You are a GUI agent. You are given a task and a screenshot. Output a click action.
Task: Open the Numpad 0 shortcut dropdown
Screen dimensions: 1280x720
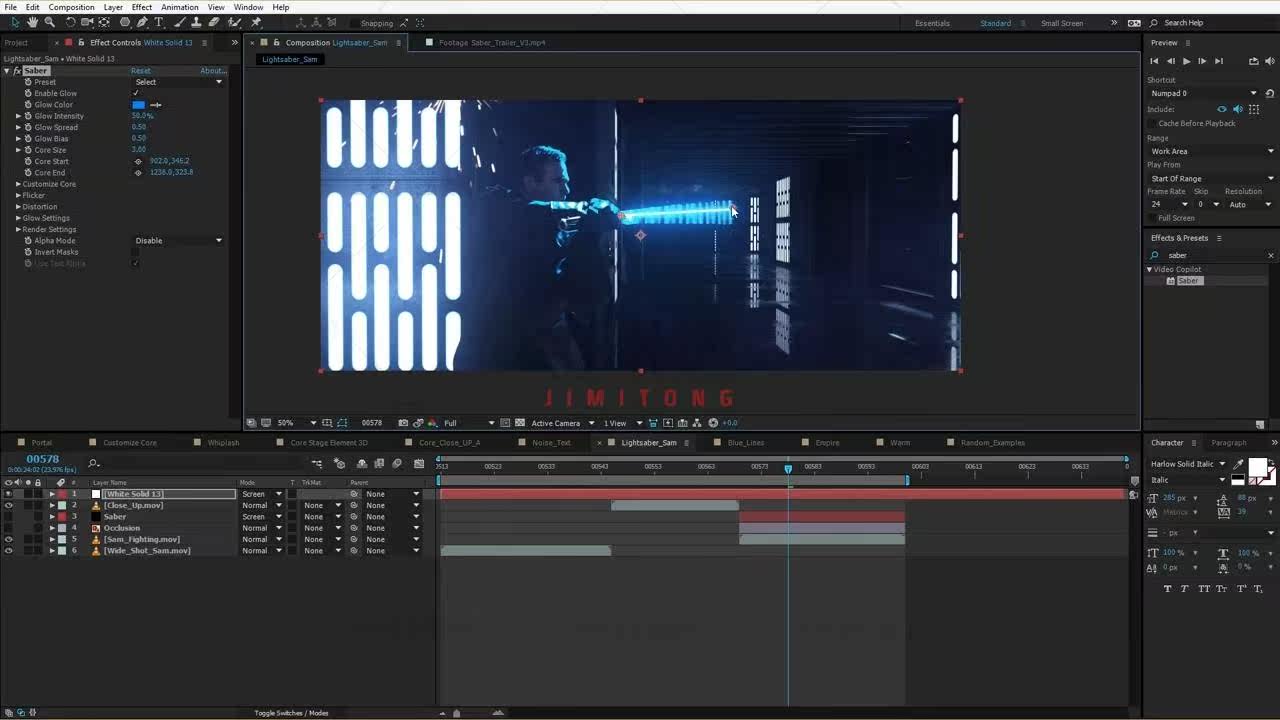click(x=1204, y=93)
